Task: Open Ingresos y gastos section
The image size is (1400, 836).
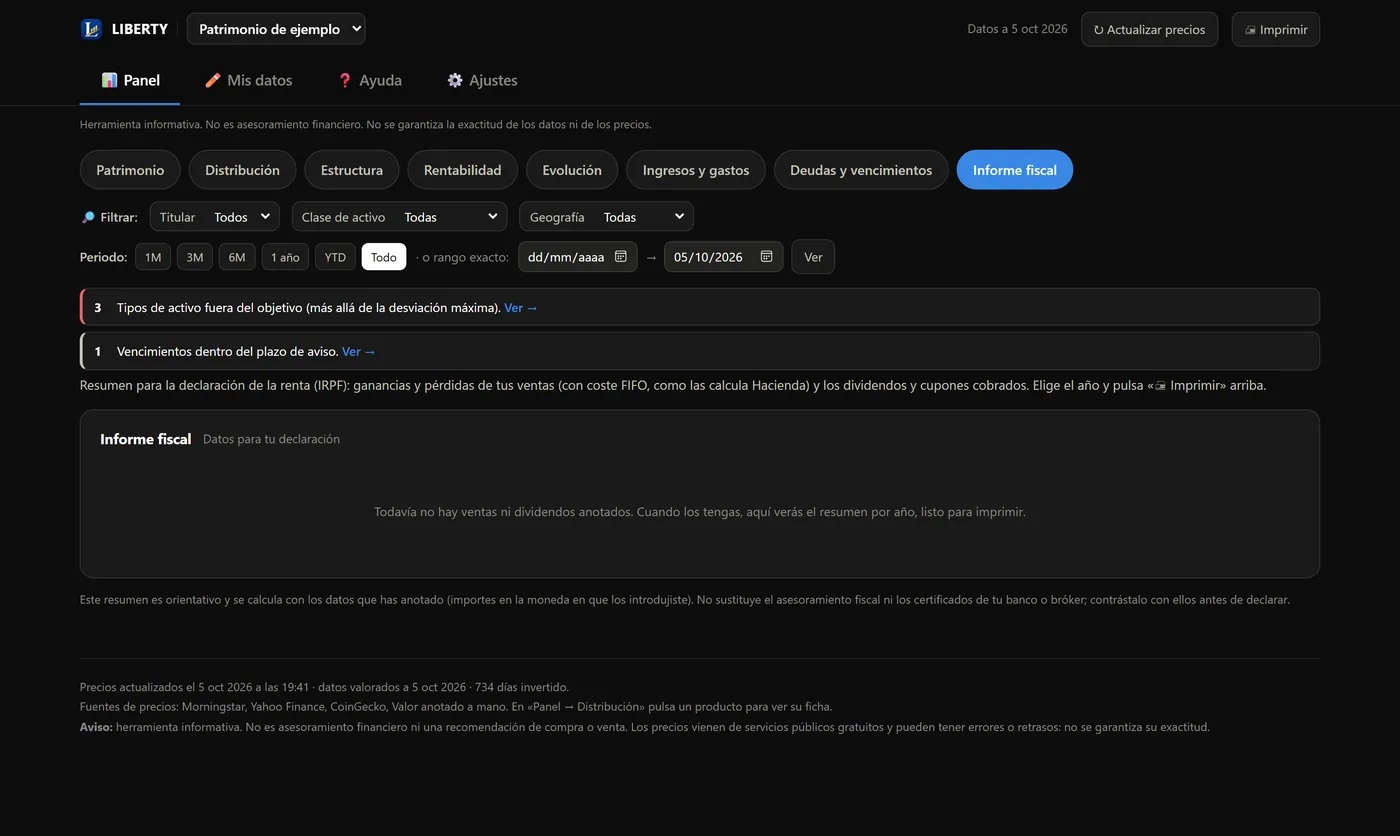Action: (x=696, y=170)
